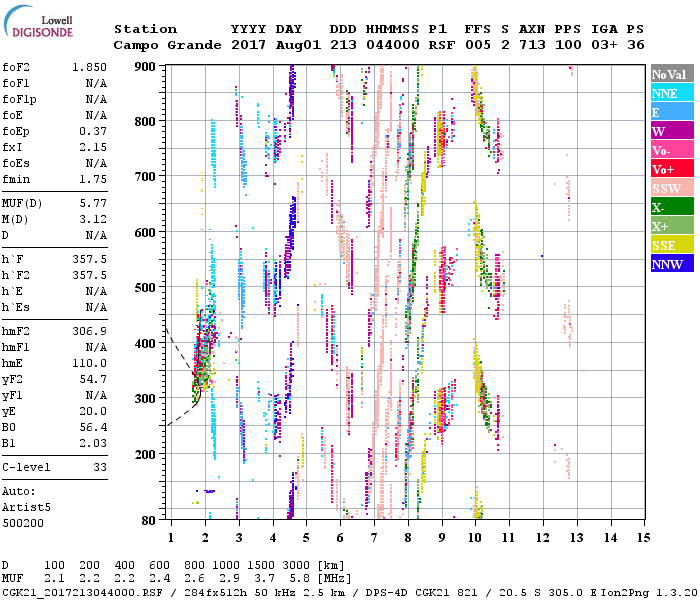Click the 3.7 MHz MUF table value

tap(264, 579)
